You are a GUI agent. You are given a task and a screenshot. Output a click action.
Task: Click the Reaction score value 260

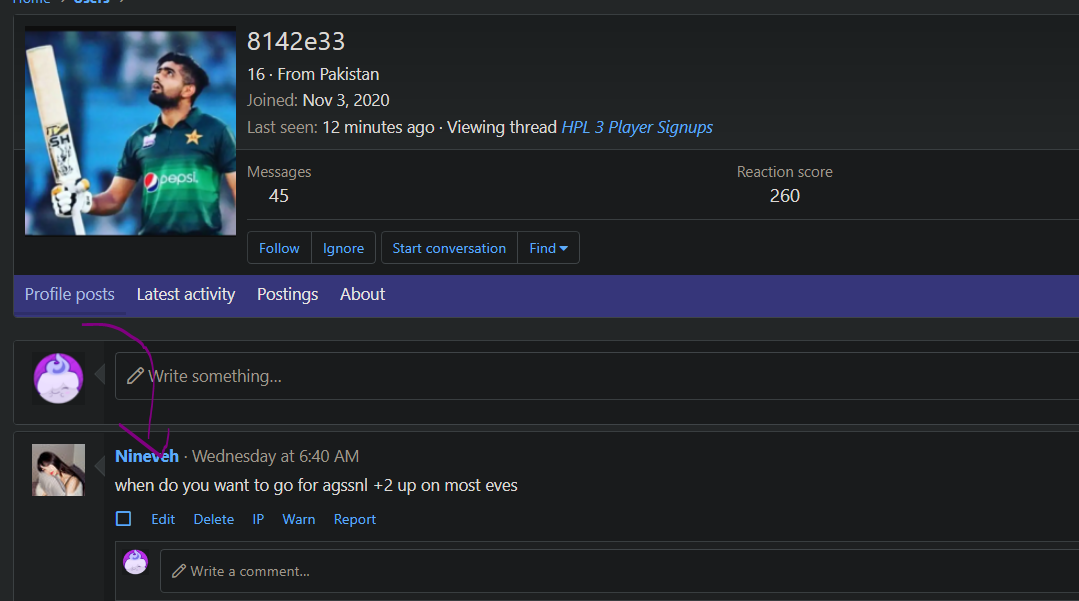point(784,196)
